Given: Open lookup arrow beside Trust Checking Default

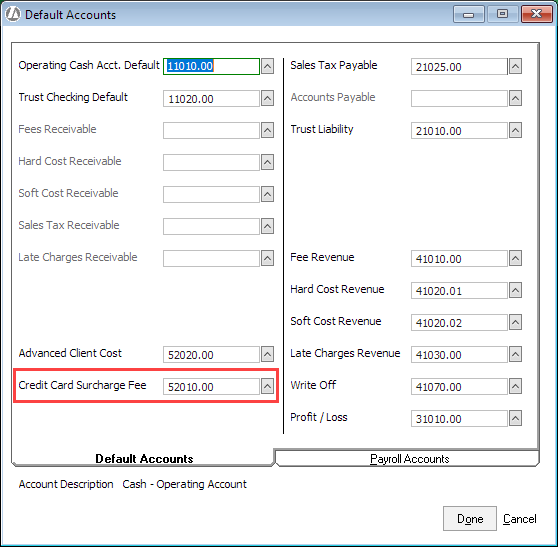Looking at the screenshot, I should tap(267, 98).
